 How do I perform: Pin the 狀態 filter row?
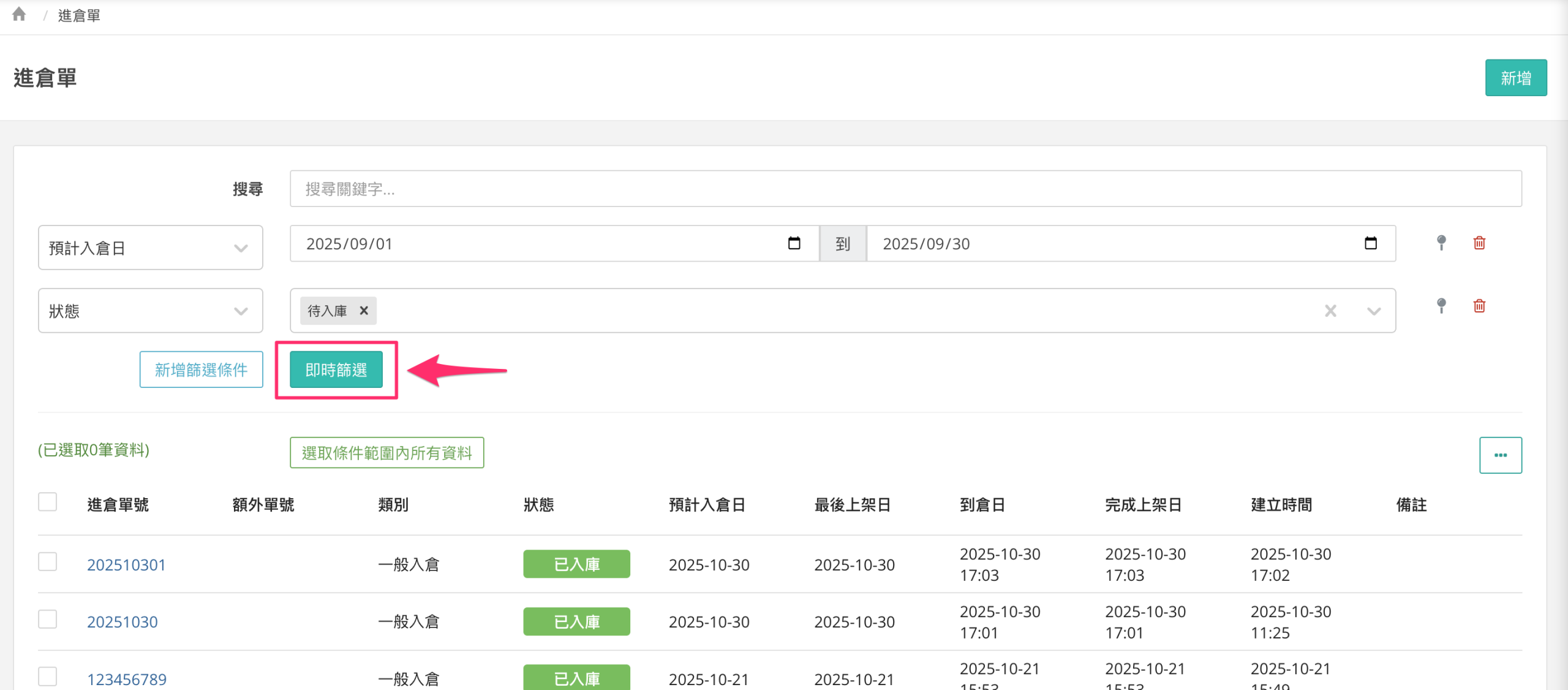(x=1441, y=306)
